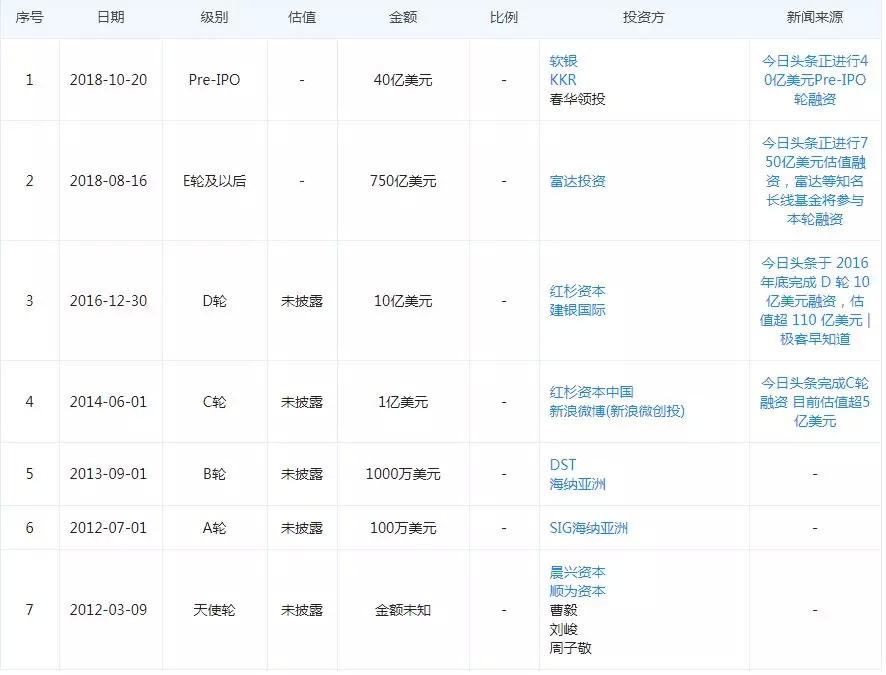The width and height of the screenshot is (886, 675).
Task: Click the 顺为资本 investor link
Action: point(577,591)
